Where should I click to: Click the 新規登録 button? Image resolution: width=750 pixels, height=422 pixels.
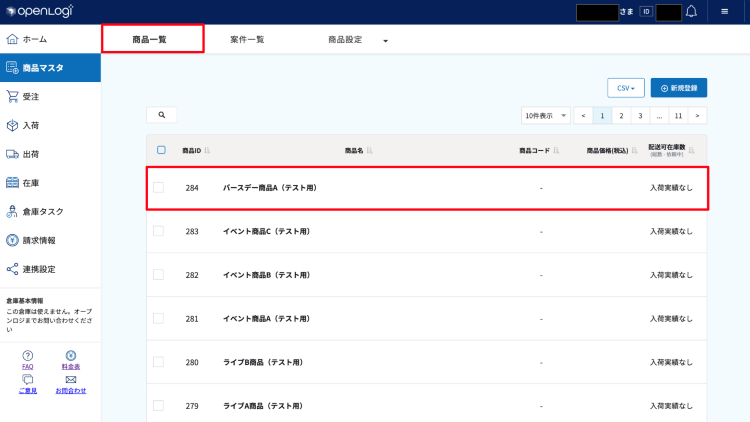[679, 88]
